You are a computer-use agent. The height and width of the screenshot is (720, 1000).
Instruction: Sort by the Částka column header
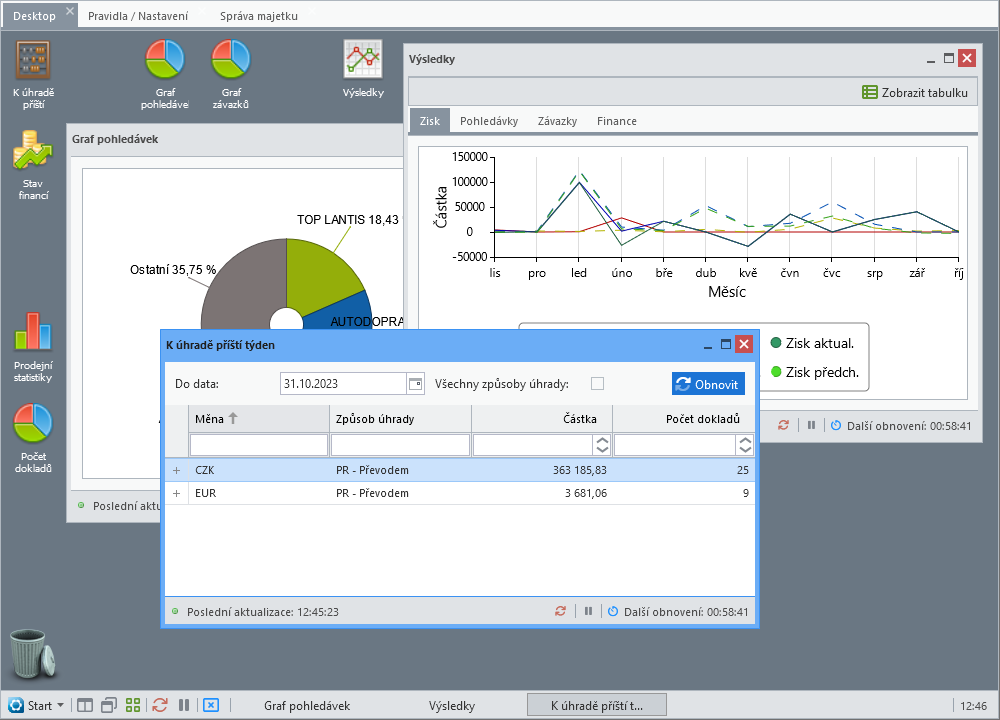point(542,418)
